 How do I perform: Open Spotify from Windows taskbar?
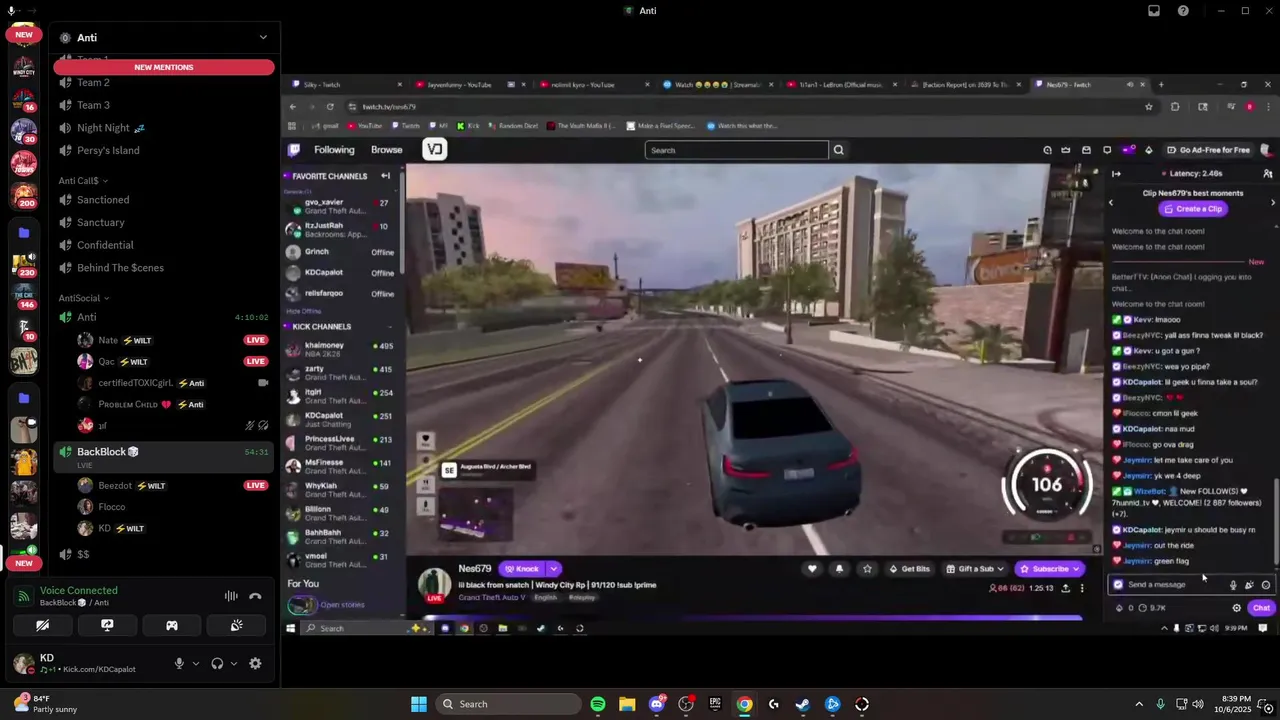coord(598,704)
